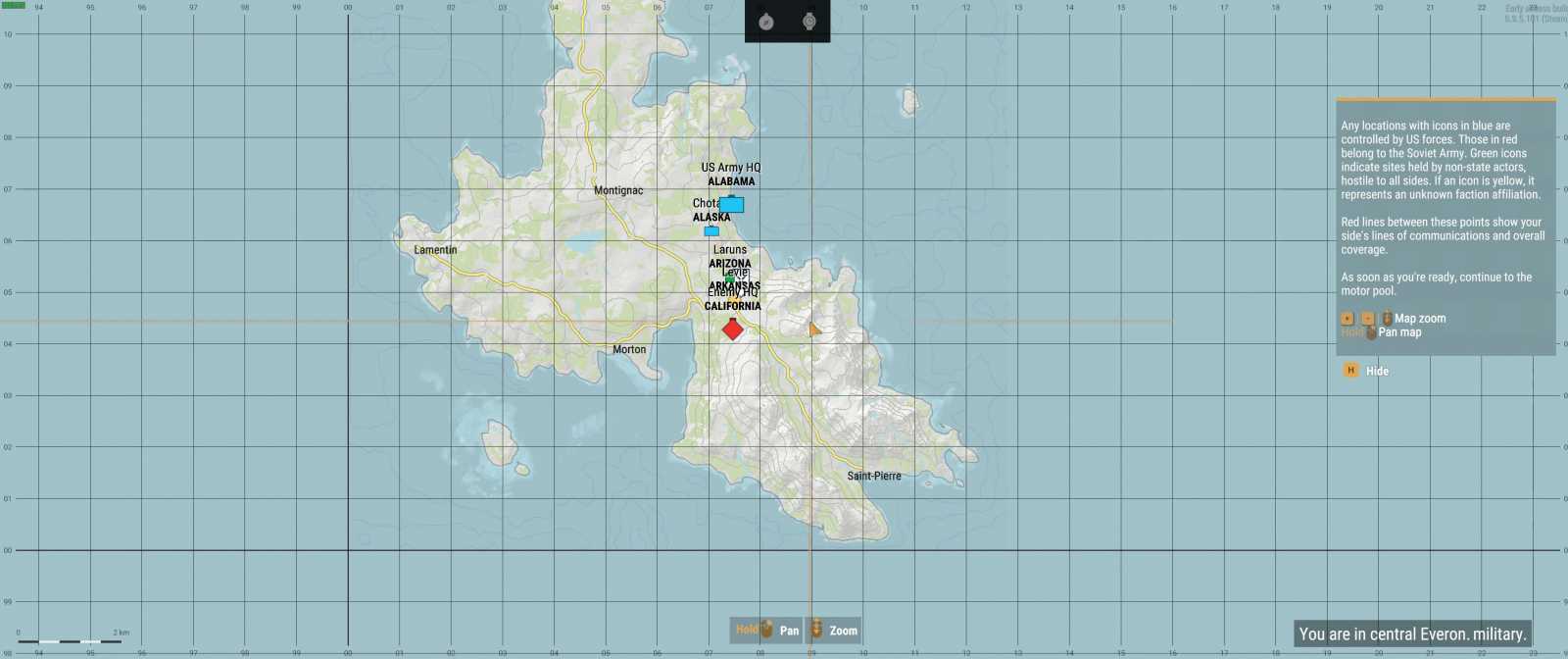Image resolution: width=1568 pixels, height=659 pixels.
Task: Click the Lamentin town label on map
Action: pyautogui.click(x=435, y=250)
